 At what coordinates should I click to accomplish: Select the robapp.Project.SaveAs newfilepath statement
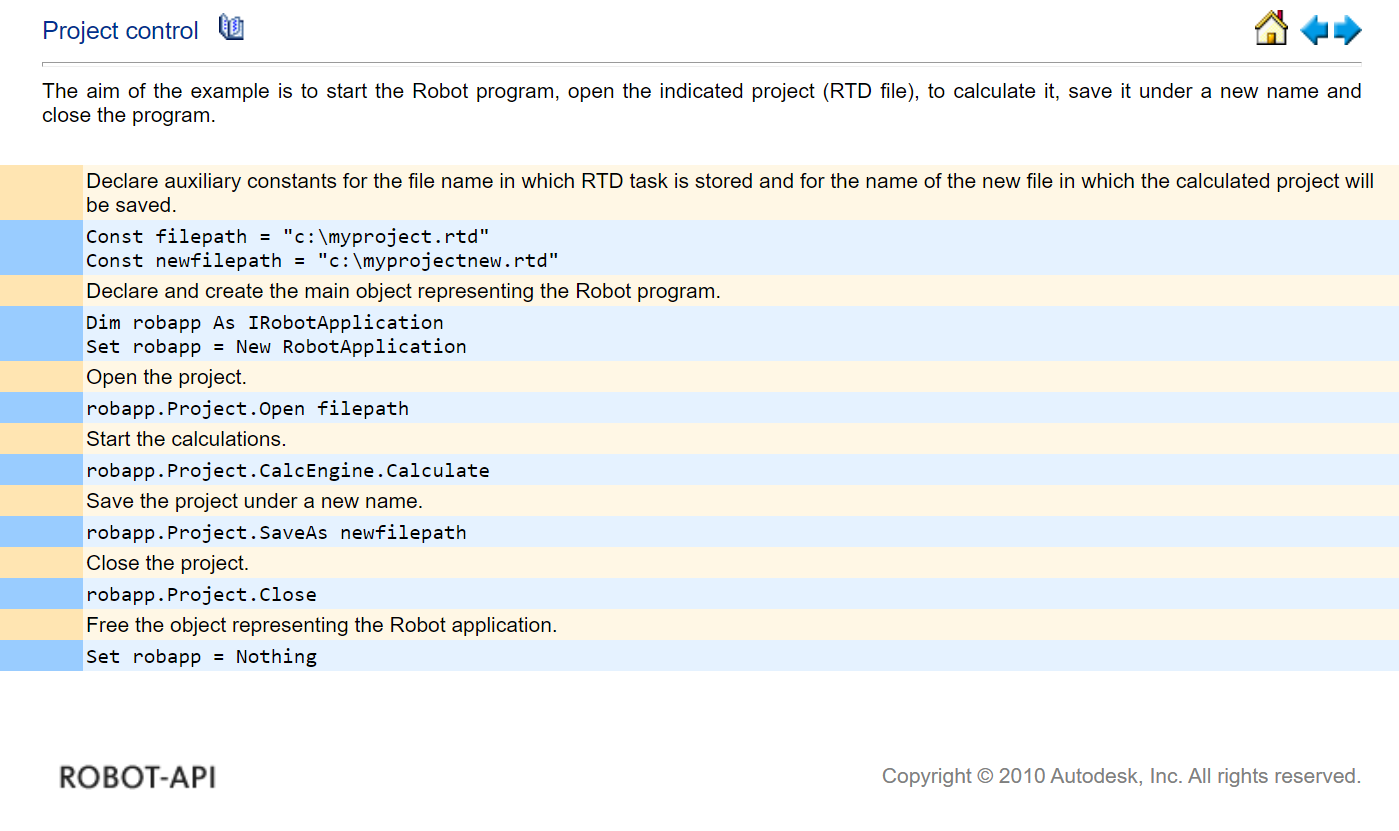[x=277, y=532]
